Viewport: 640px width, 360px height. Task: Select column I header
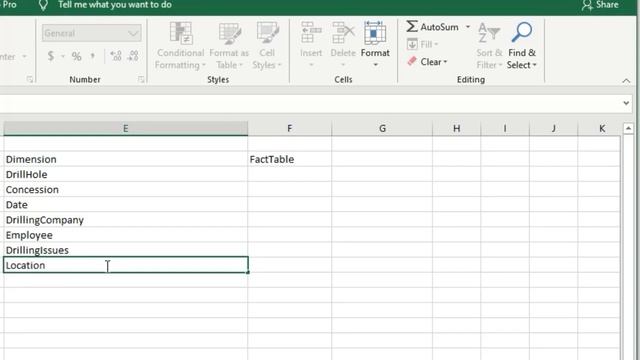coord(505,129)
